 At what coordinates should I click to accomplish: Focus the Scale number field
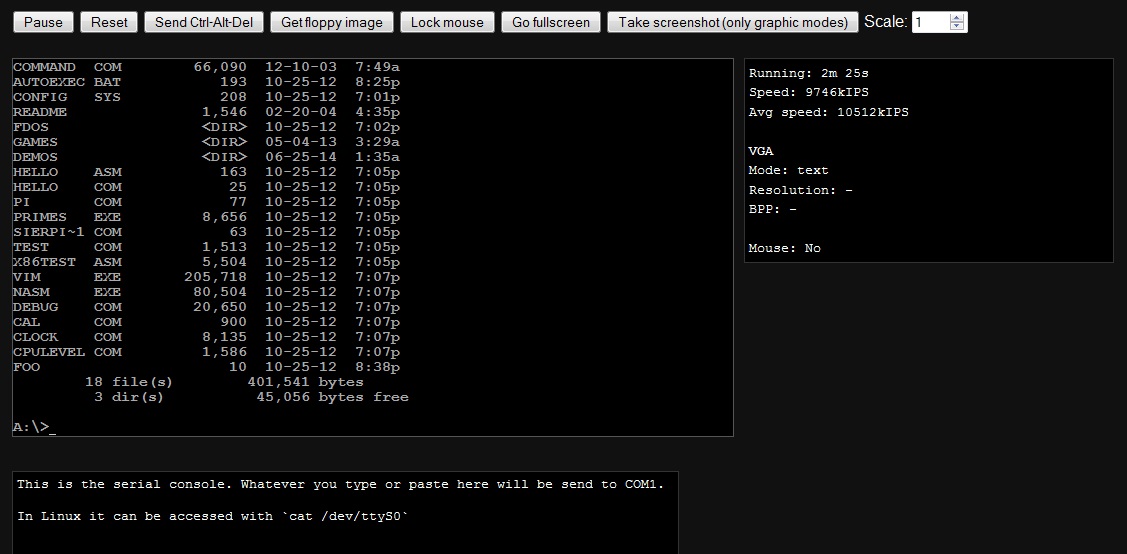(930, 22)
